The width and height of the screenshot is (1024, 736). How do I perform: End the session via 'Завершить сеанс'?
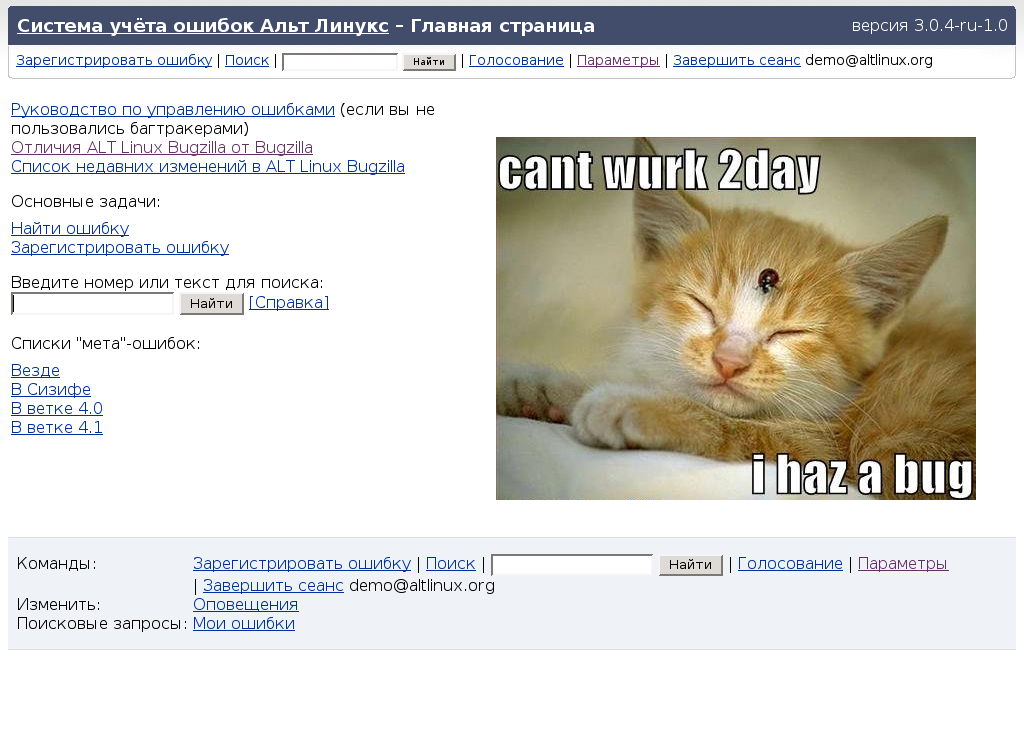click(x=737, y=60)
